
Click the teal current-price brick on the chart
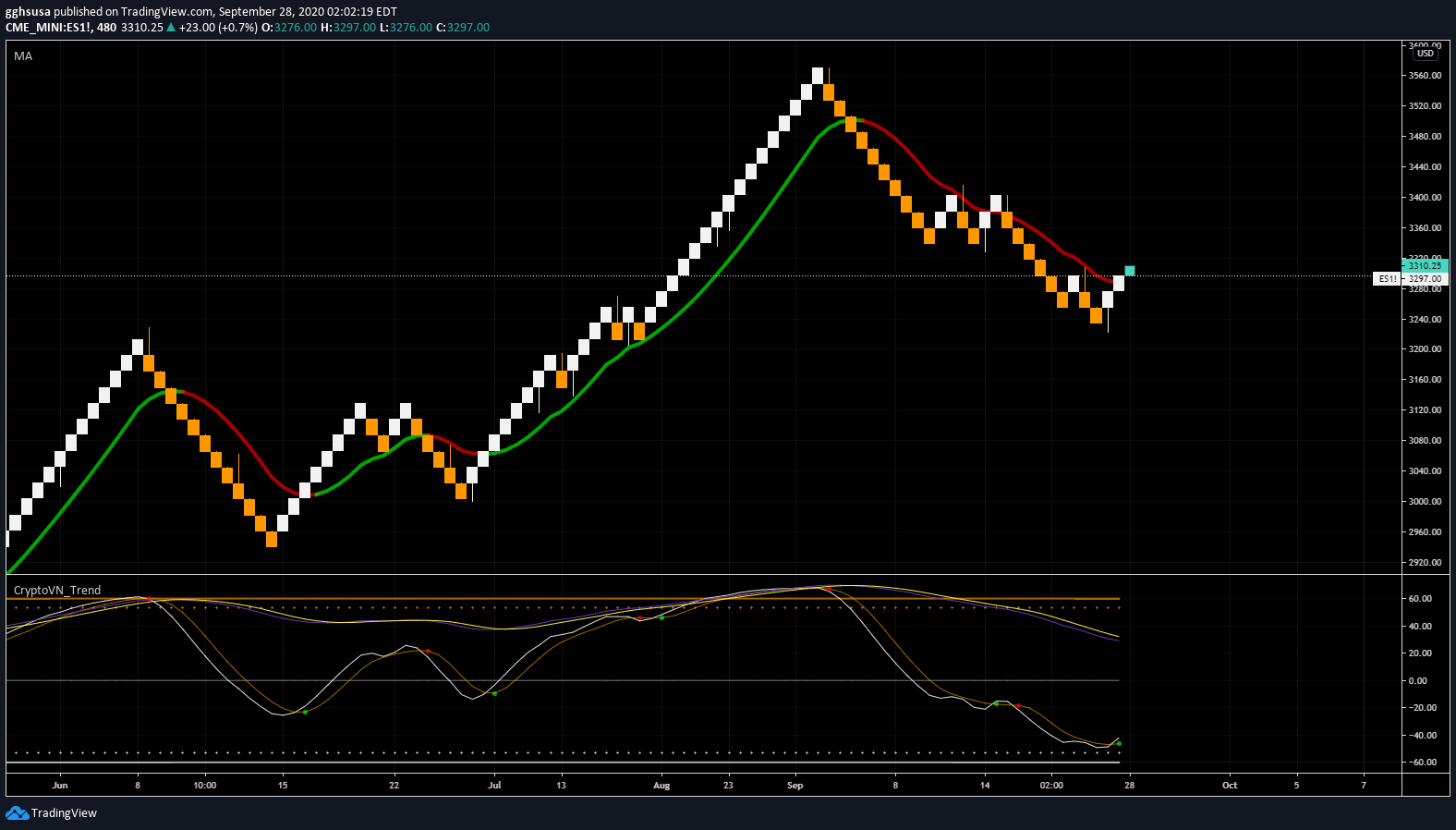(1129, 271)
